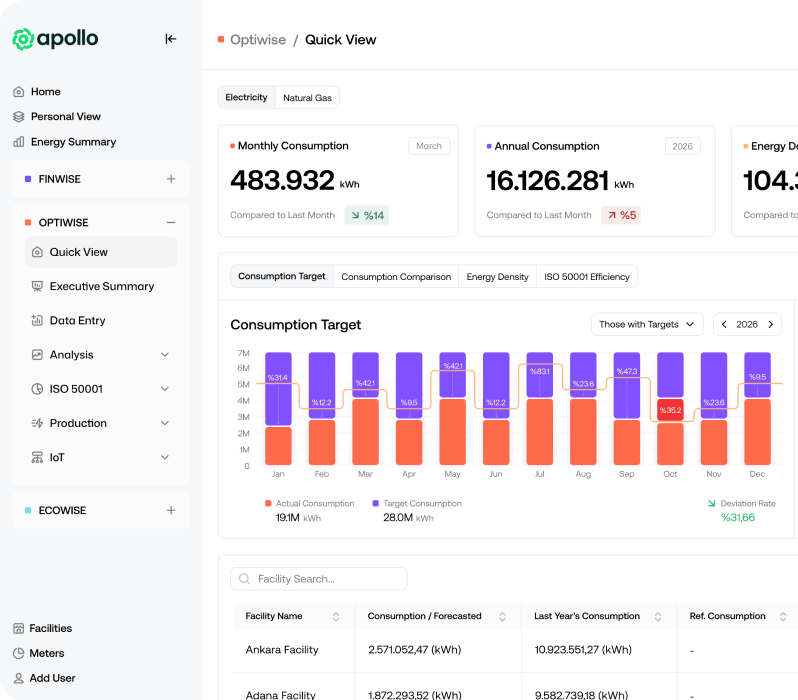This screenshot has height=700, width=798.
Task: Switch to Natural Gas toggle
Action: pyautogui.click(x=307, y=98)
